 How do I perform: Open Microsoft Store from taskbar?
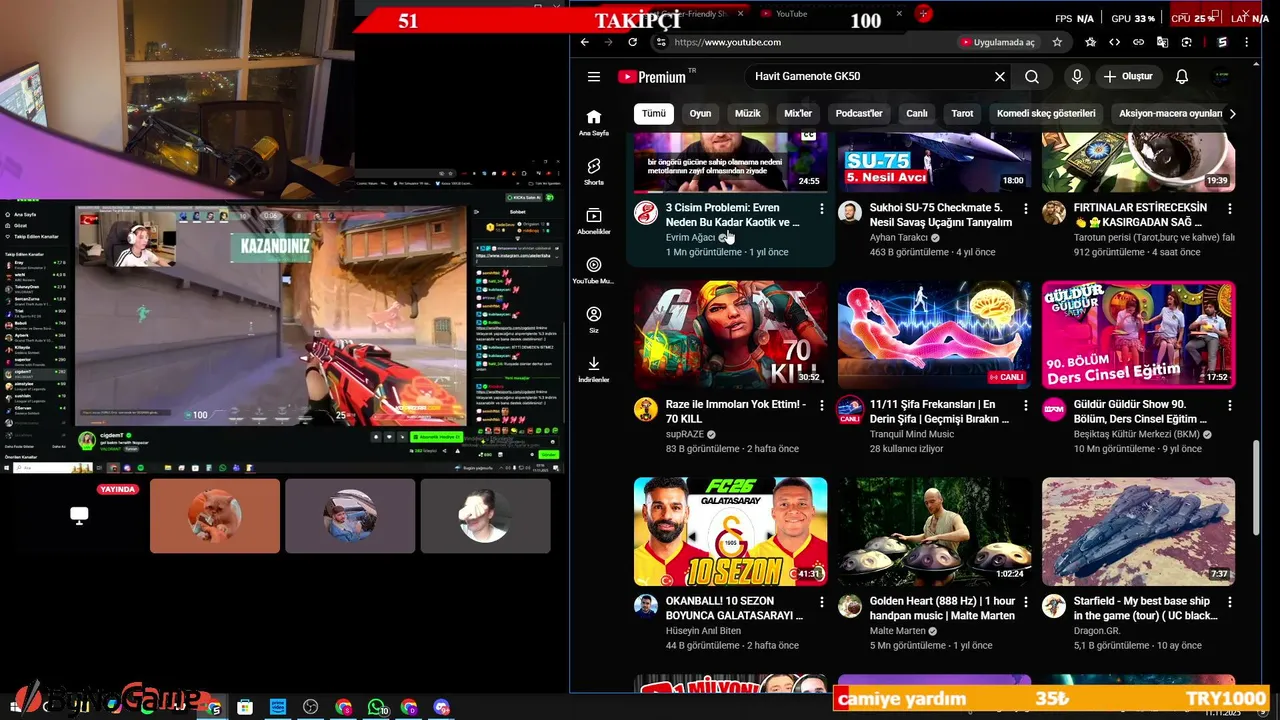(245, 707)
